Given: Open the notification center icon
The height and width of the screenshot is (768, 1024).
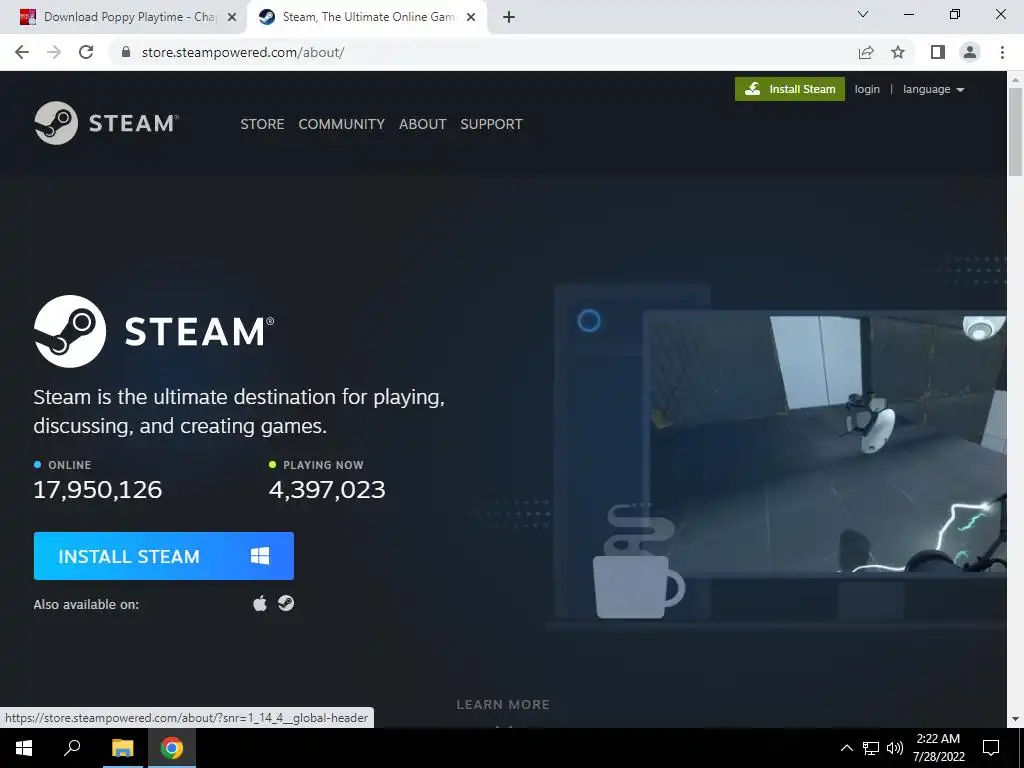Looking at the screenshot, I should pos(991,748).
